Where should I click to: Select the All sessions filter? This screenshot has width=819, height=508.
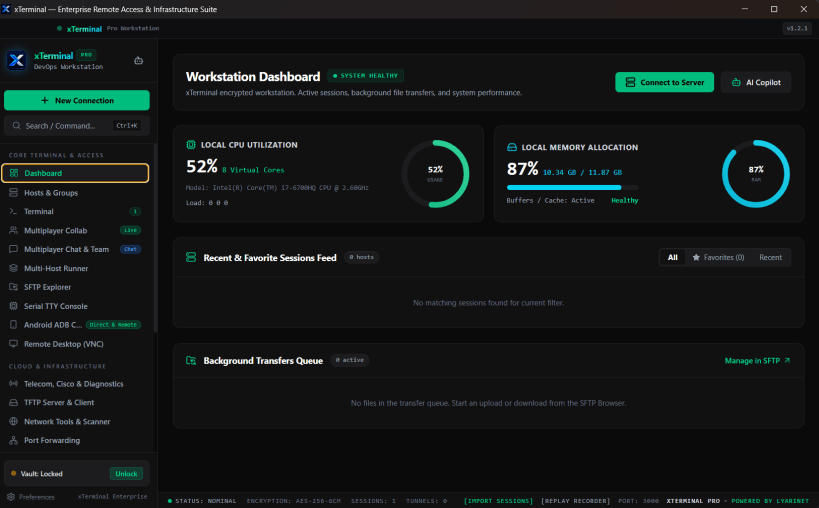click(673, 257)
